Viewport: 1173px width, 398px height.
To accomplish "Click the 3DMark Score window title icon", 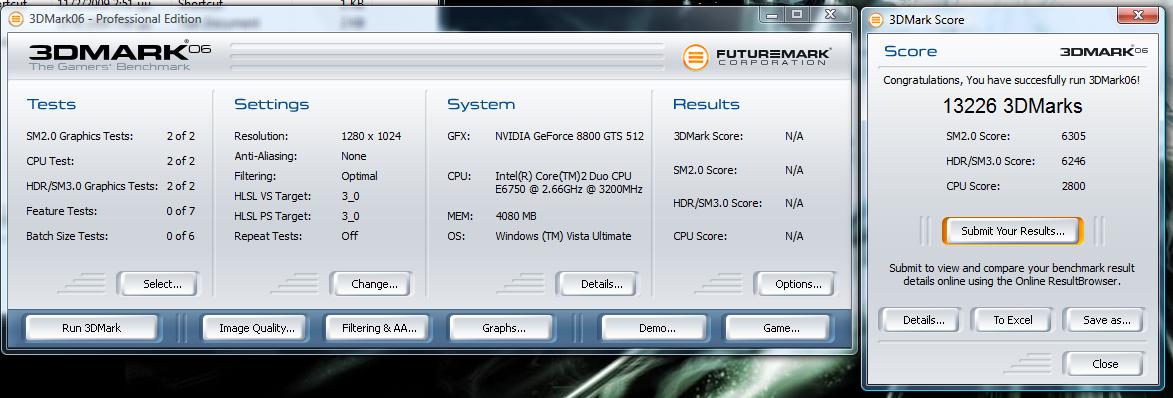I will (x=875, y=20).
